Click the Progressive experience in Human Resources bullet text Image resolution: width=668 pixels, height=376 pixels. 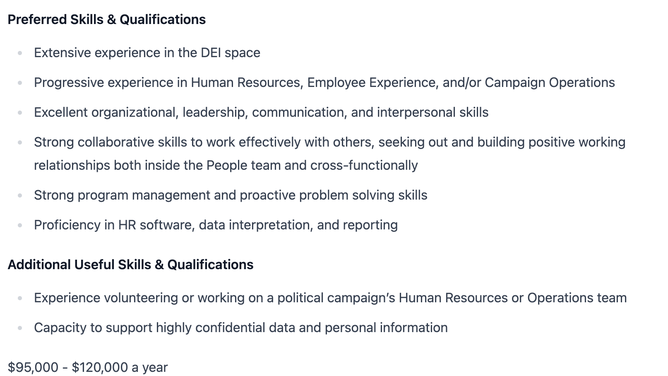(x=324, y=83)
